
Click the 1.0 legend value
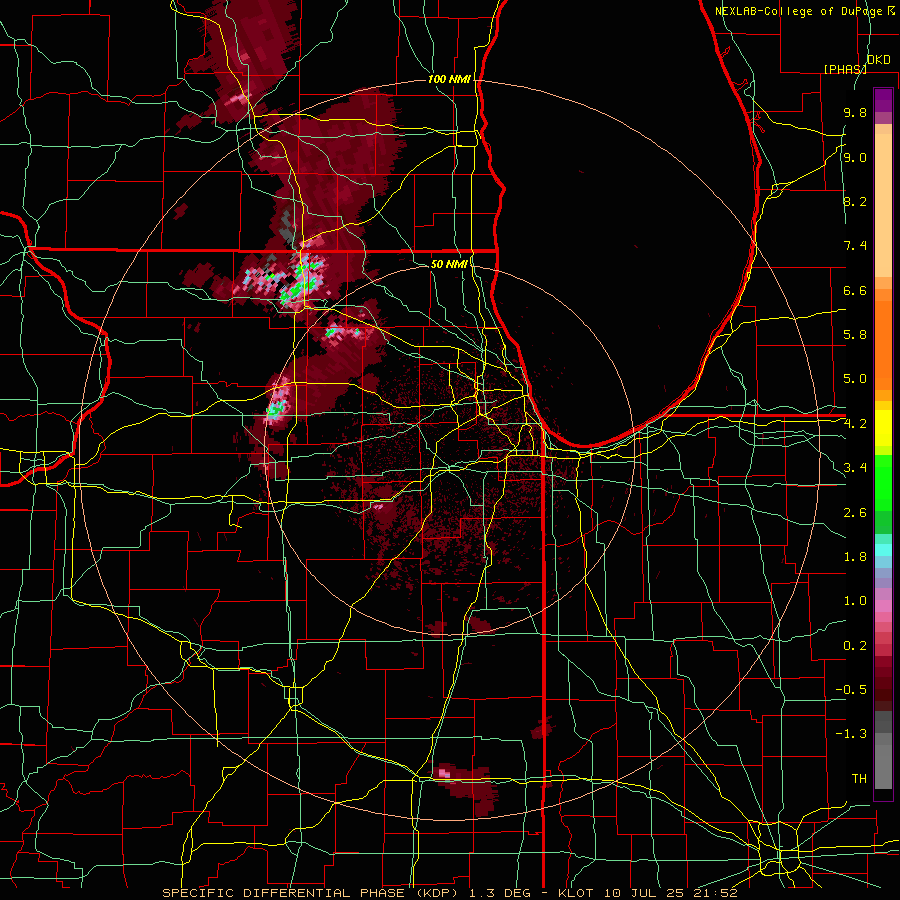[855, 601]
